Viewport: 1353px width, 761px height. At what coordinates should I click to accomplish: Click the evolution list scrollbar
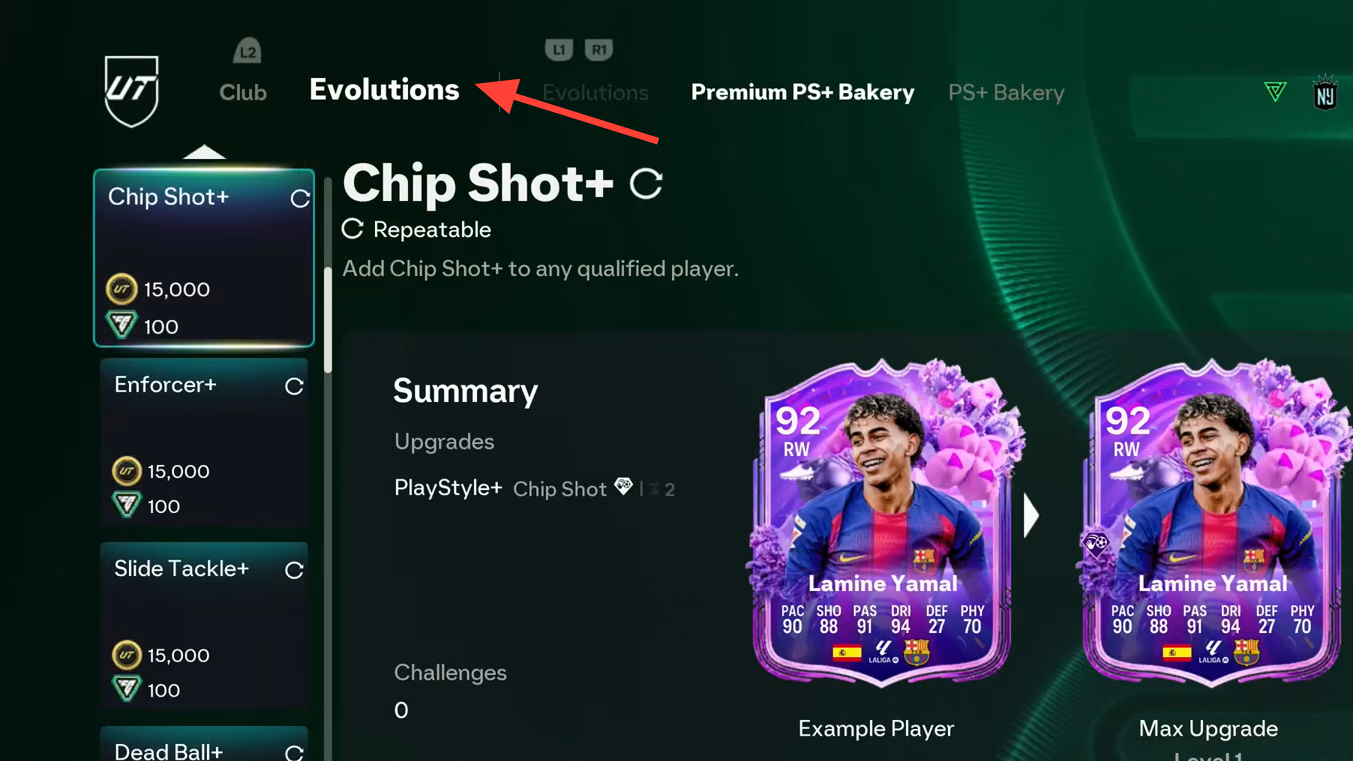pos(327,320)
